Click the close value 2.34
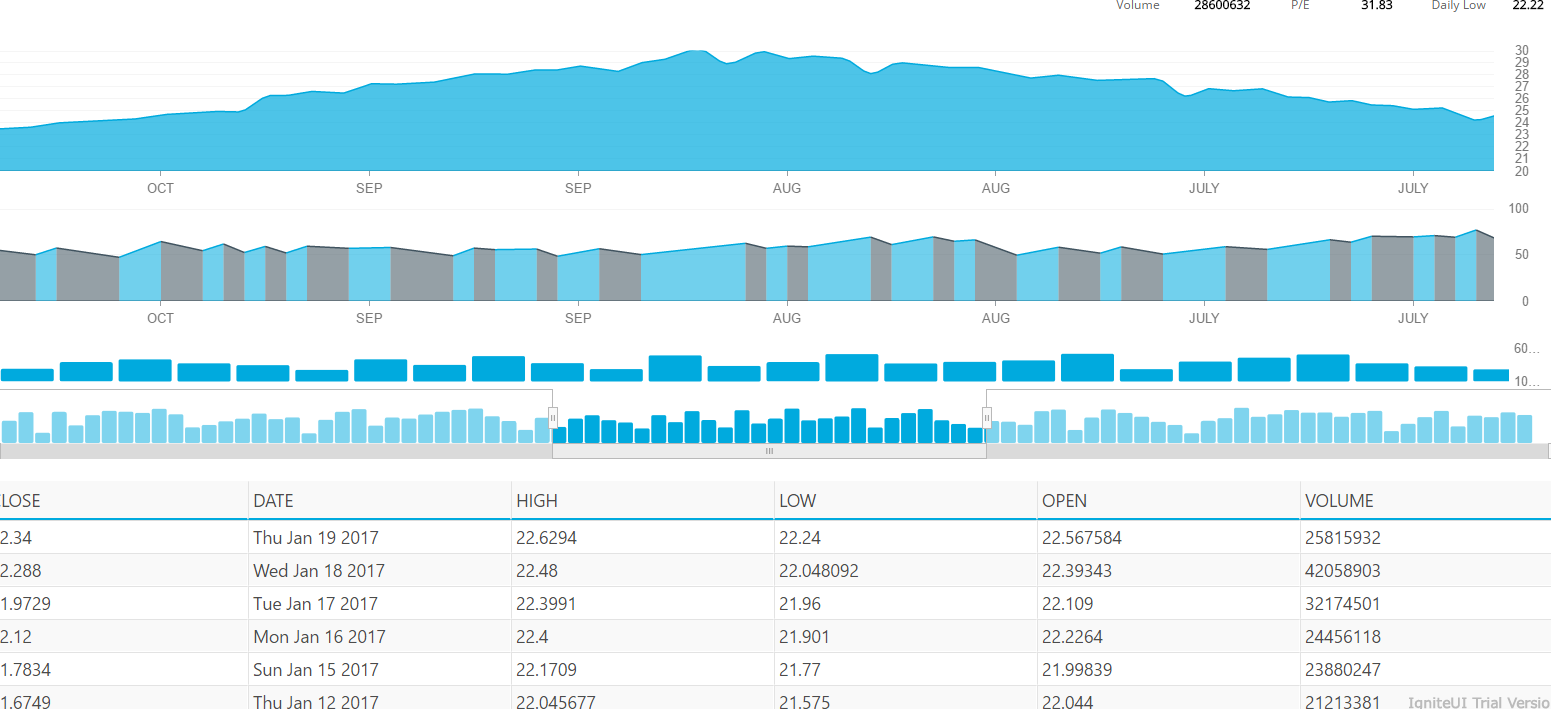The image size is (1551, 709). click(x=15, y=538)
